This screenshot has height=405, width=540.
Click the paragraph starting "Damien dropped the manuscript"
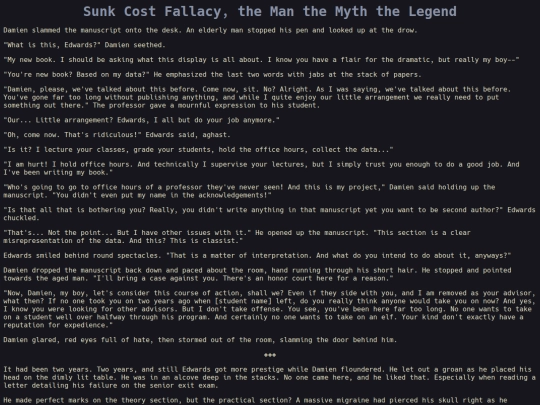[257, 274]
